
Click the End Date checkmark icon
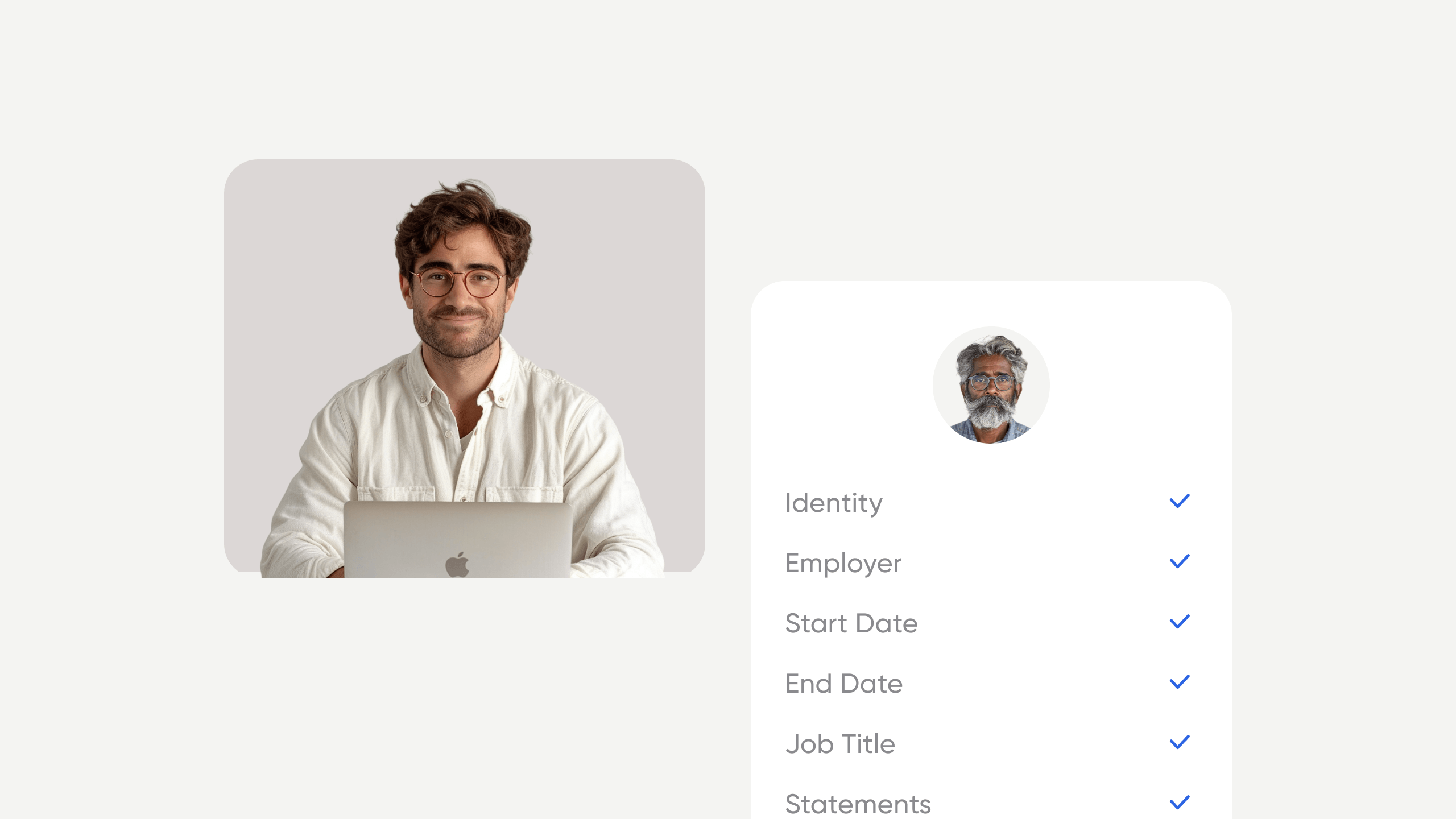1180,682
